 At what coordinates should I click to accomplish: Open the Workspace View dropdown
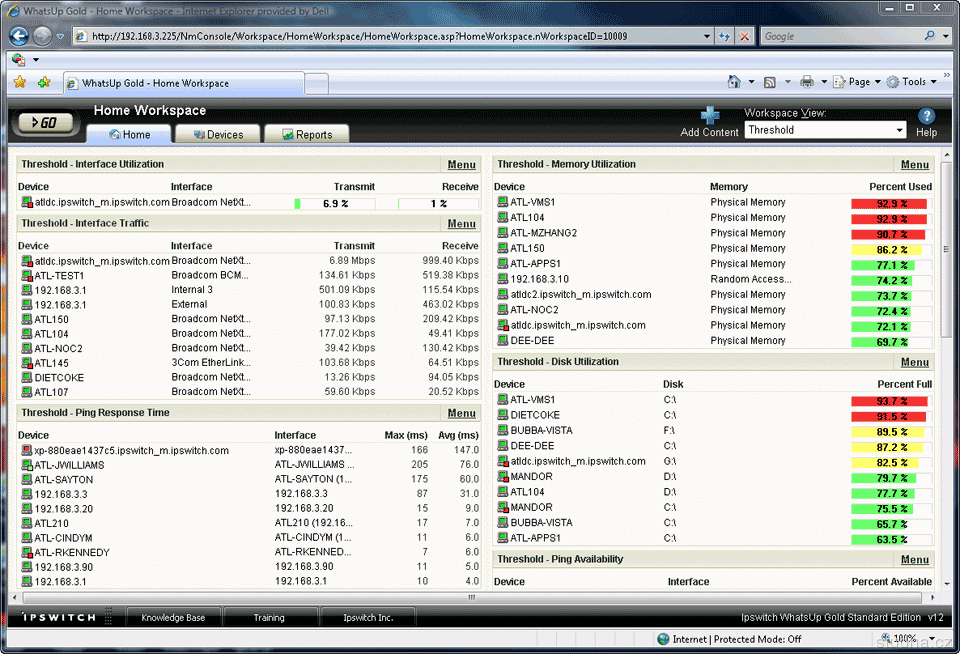click(x=825, y=130)
